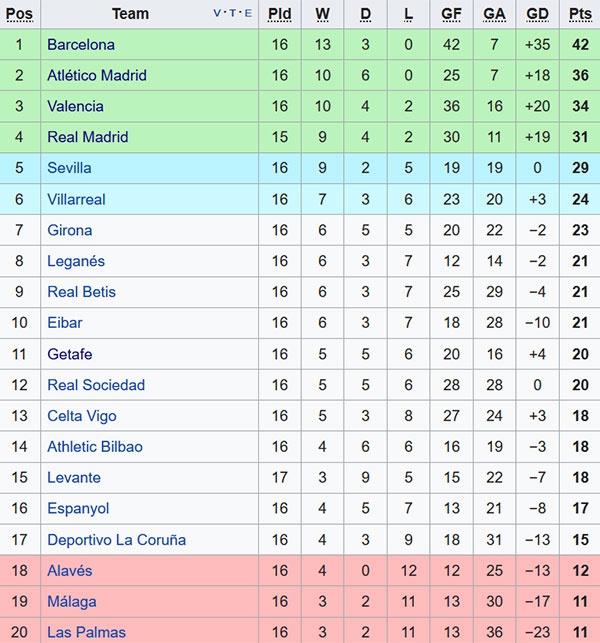Open the Villarreal link

(x=76, y=200)
